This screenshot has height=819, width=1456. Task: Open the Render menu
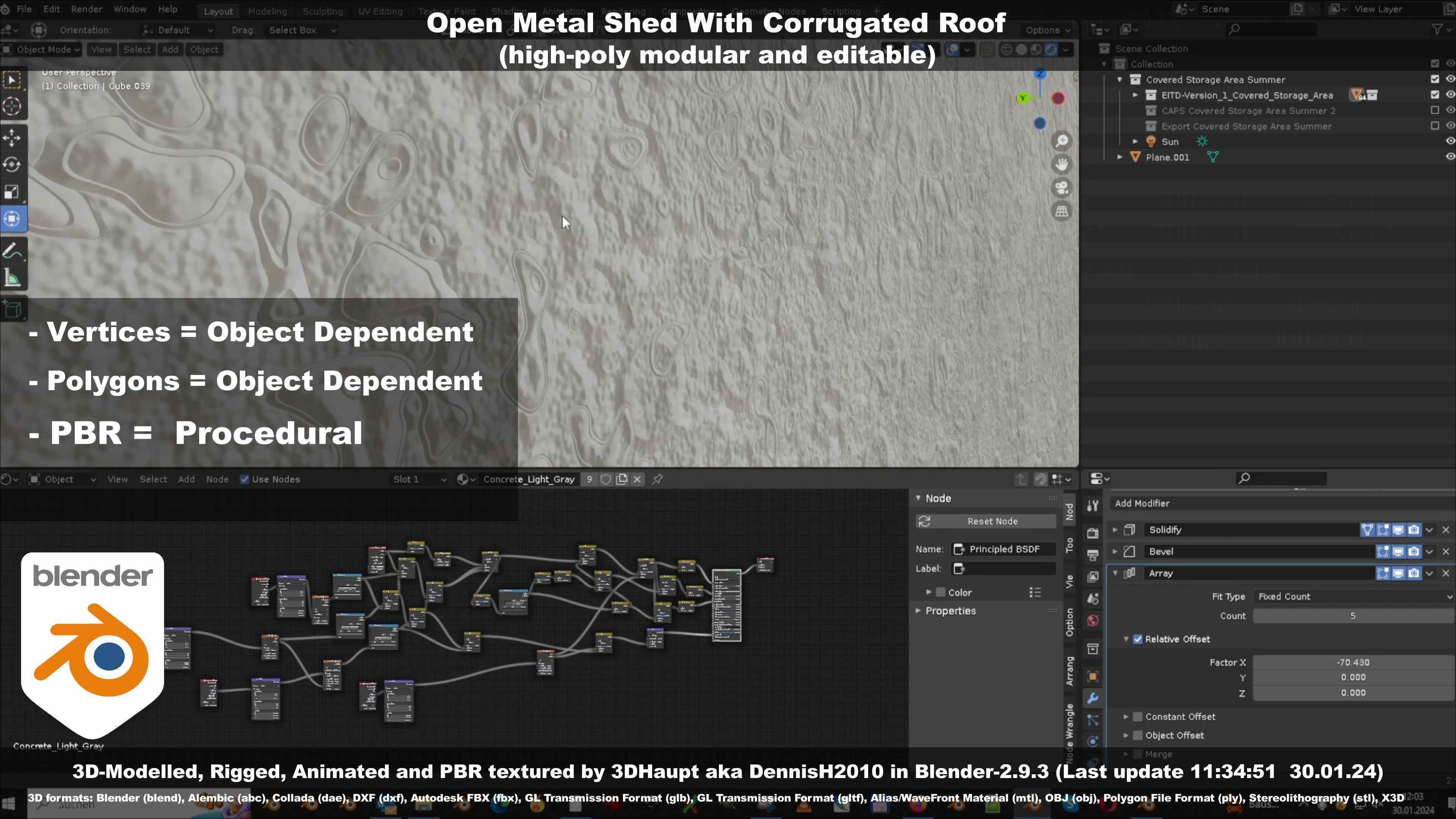point(86,9)
